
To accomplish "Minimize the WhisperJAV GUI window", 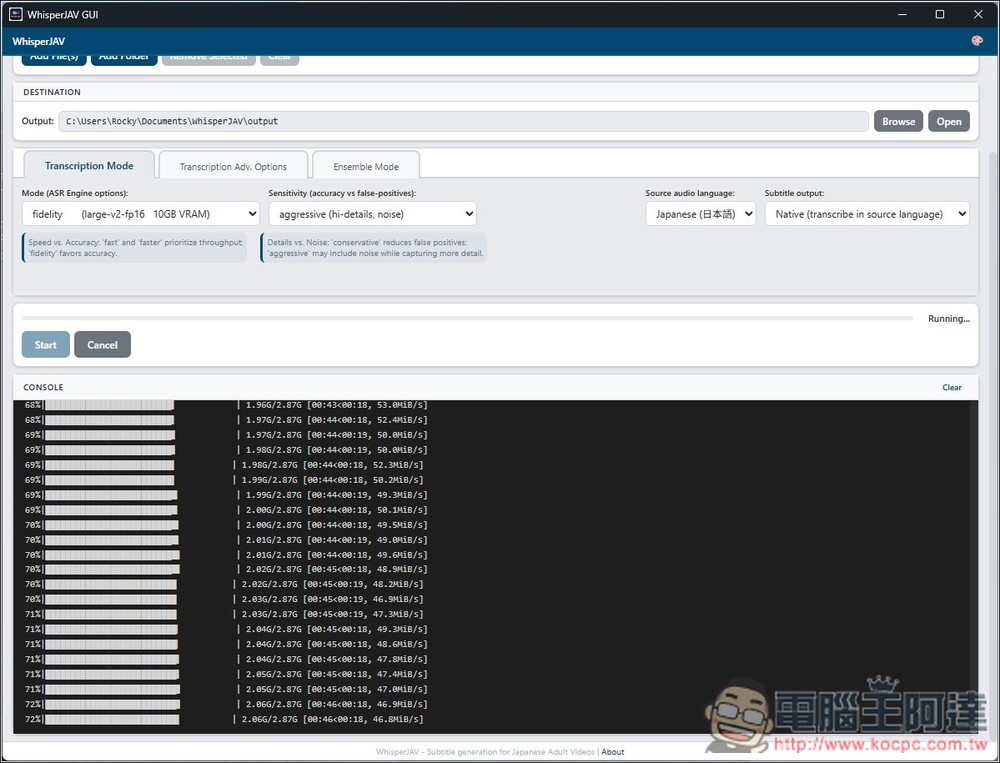I will click(903, 14).
